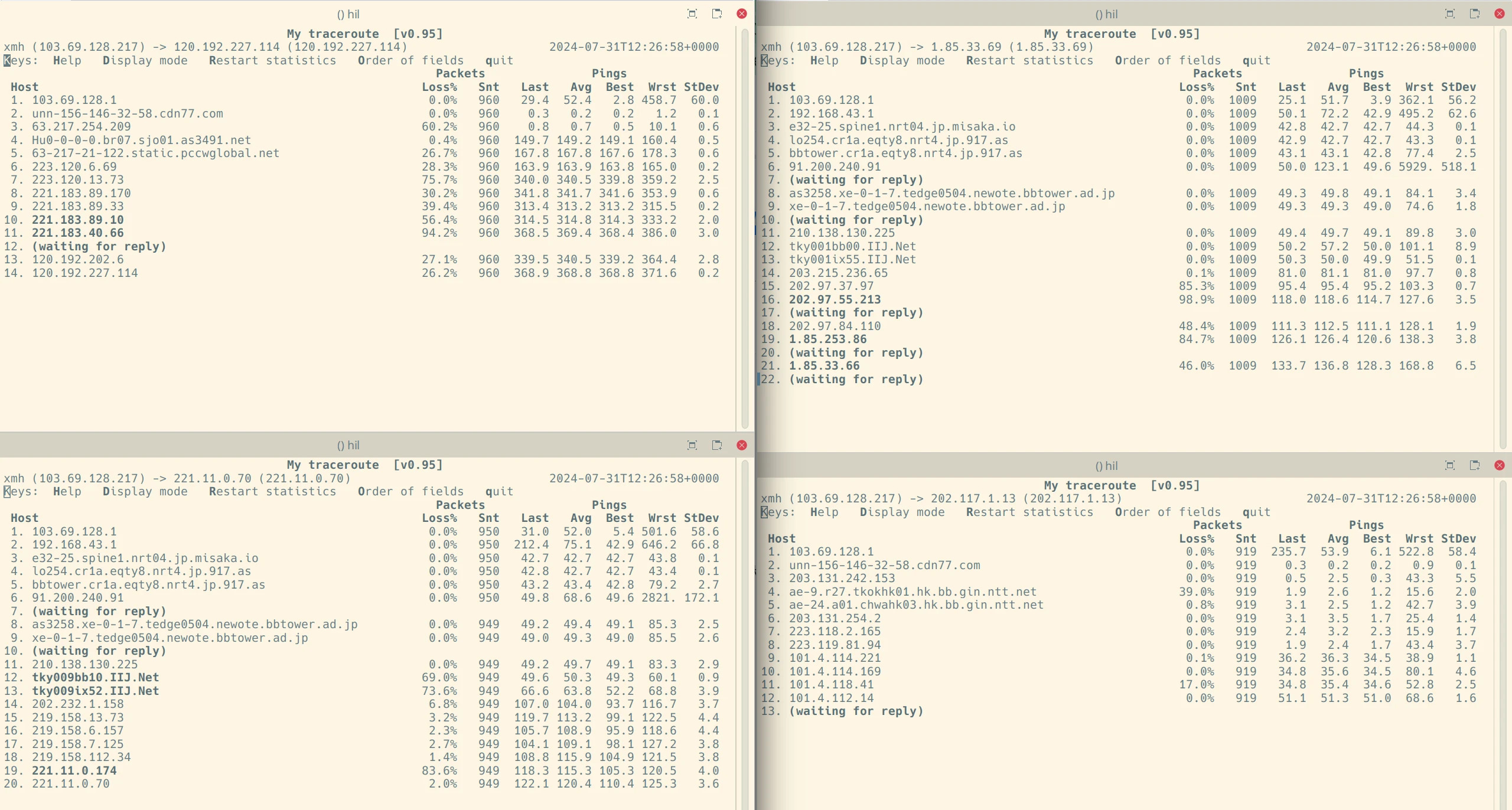Image resolution: width=1512 pixels, height=810 pixels.
Task: Maximize the 202.117.1.13 traceroute pane
Action: (1449, 465)
